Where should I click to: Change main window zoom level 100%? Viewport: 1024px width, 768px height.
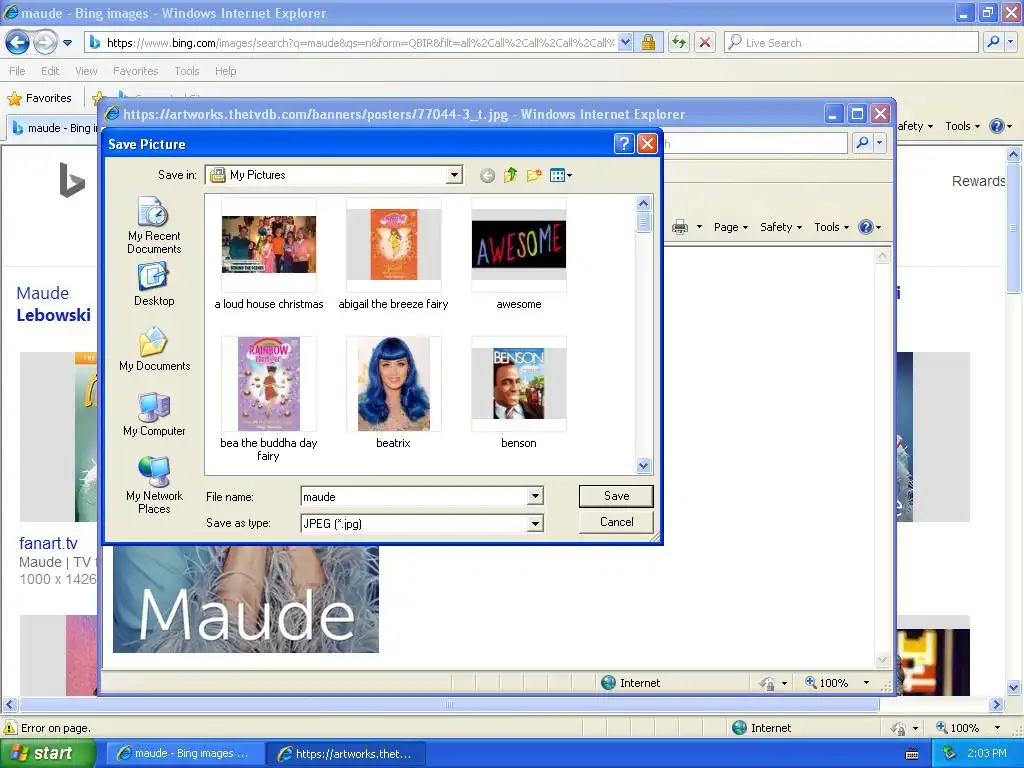(x=968, y=728)
